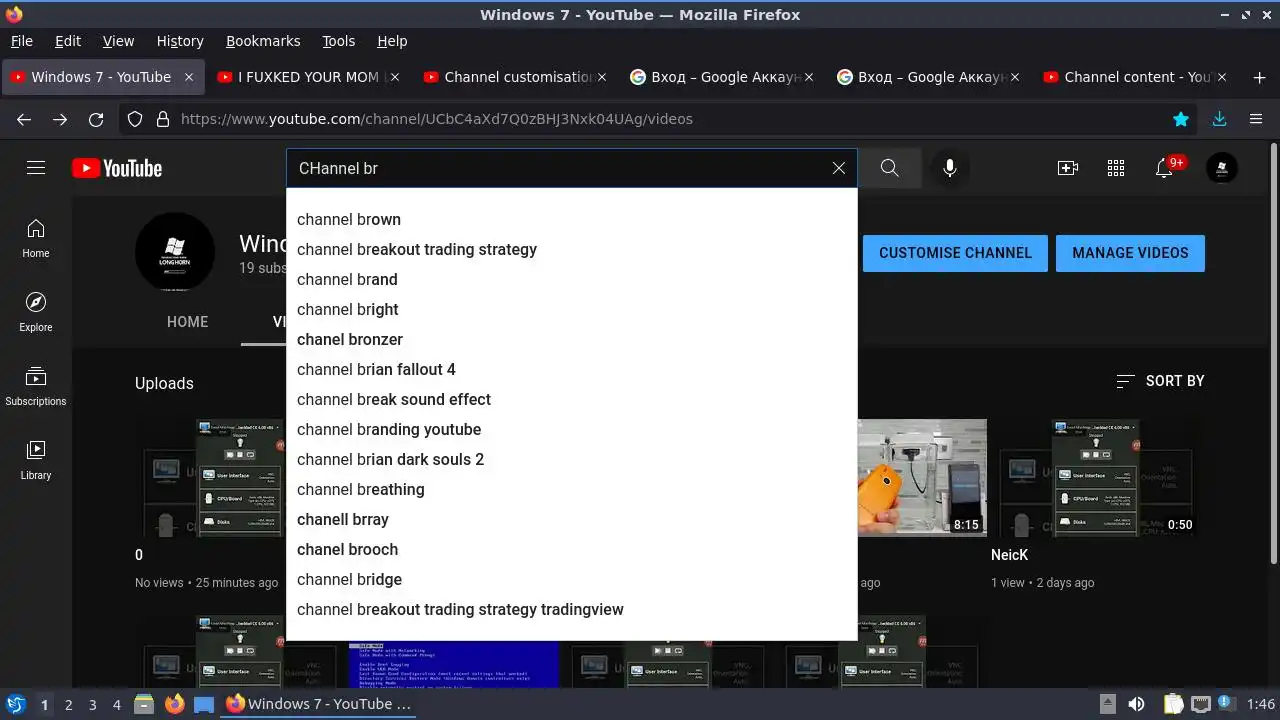This screenshot has height=720, width=1280.
Task: Open Library in the sidebar
Action: 36,461
